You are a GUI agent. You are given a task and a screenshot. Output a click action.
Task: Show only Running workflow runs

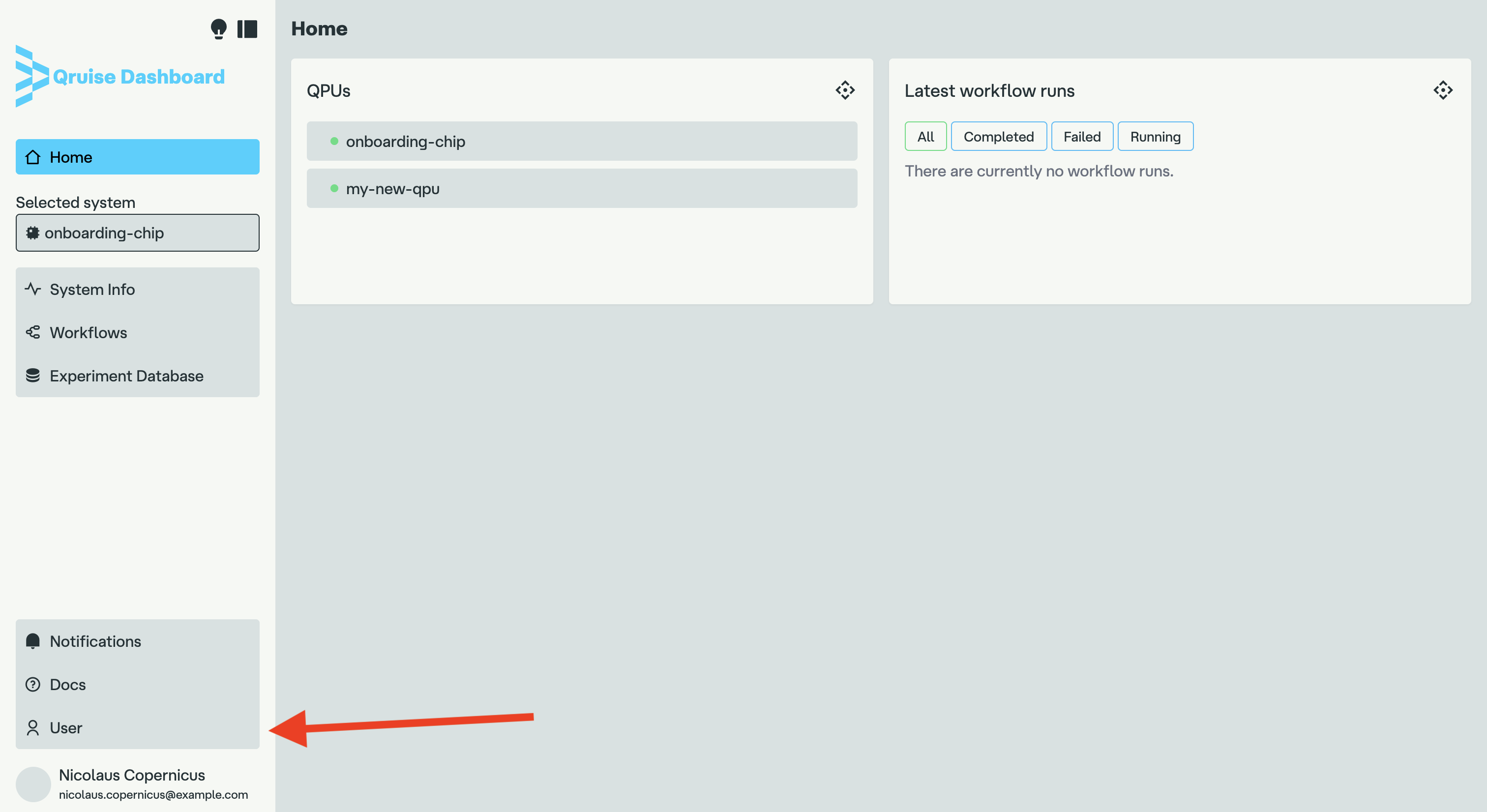point(1155,137)
